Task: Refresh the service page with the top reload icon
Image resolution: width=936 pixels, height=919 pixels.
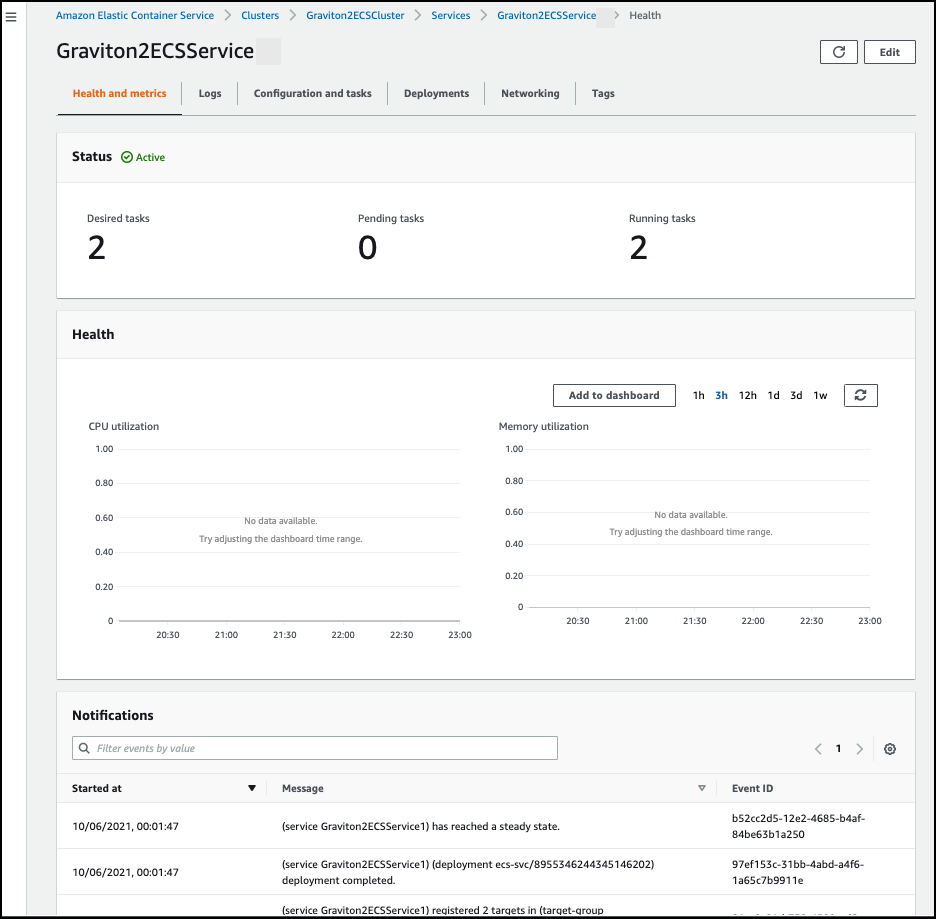Action: [x=839, y=52]
